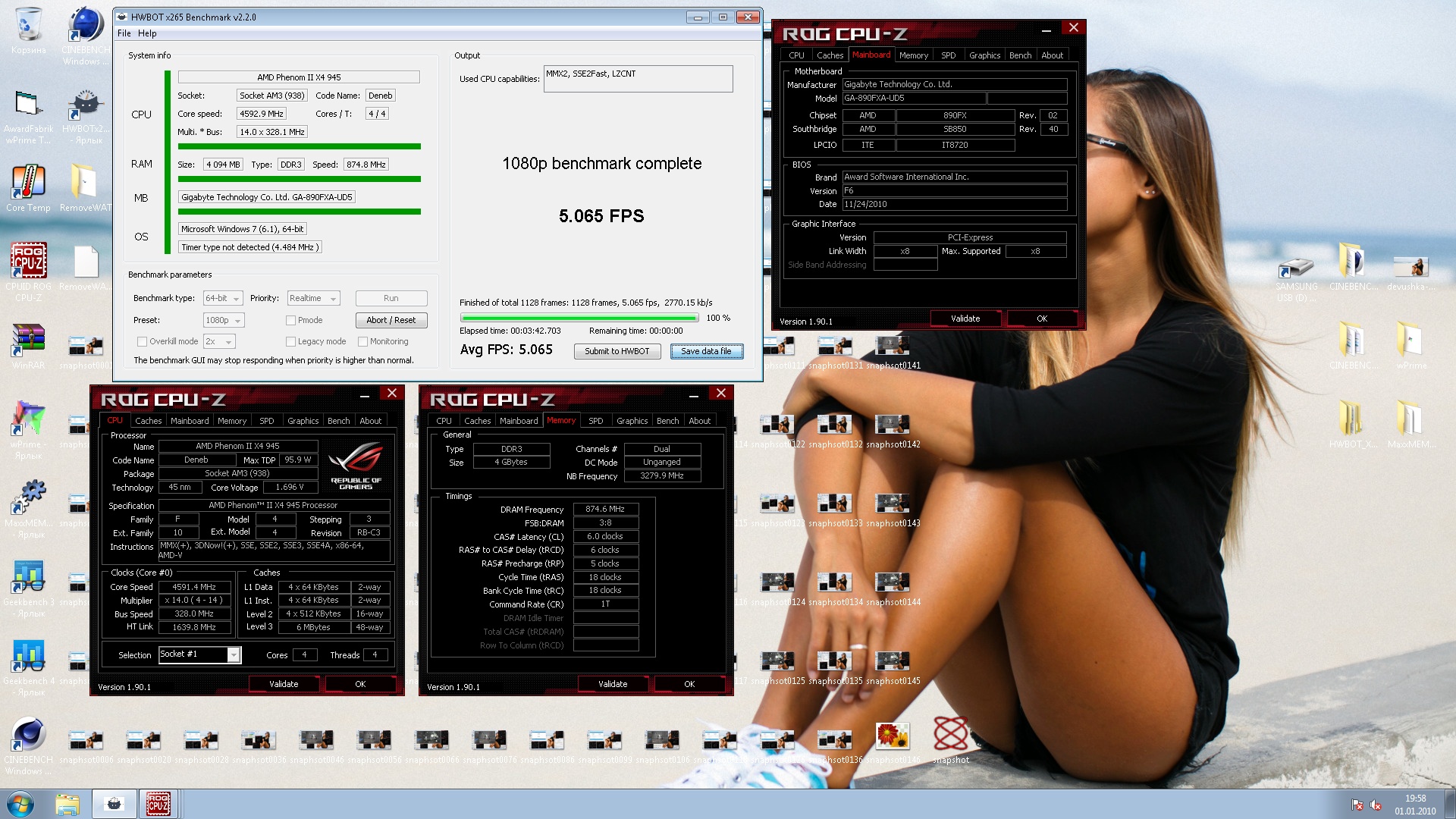Click Validate in the CPU tab window
This screenshot has width=1456, height=819.
[x=284, y=684]
